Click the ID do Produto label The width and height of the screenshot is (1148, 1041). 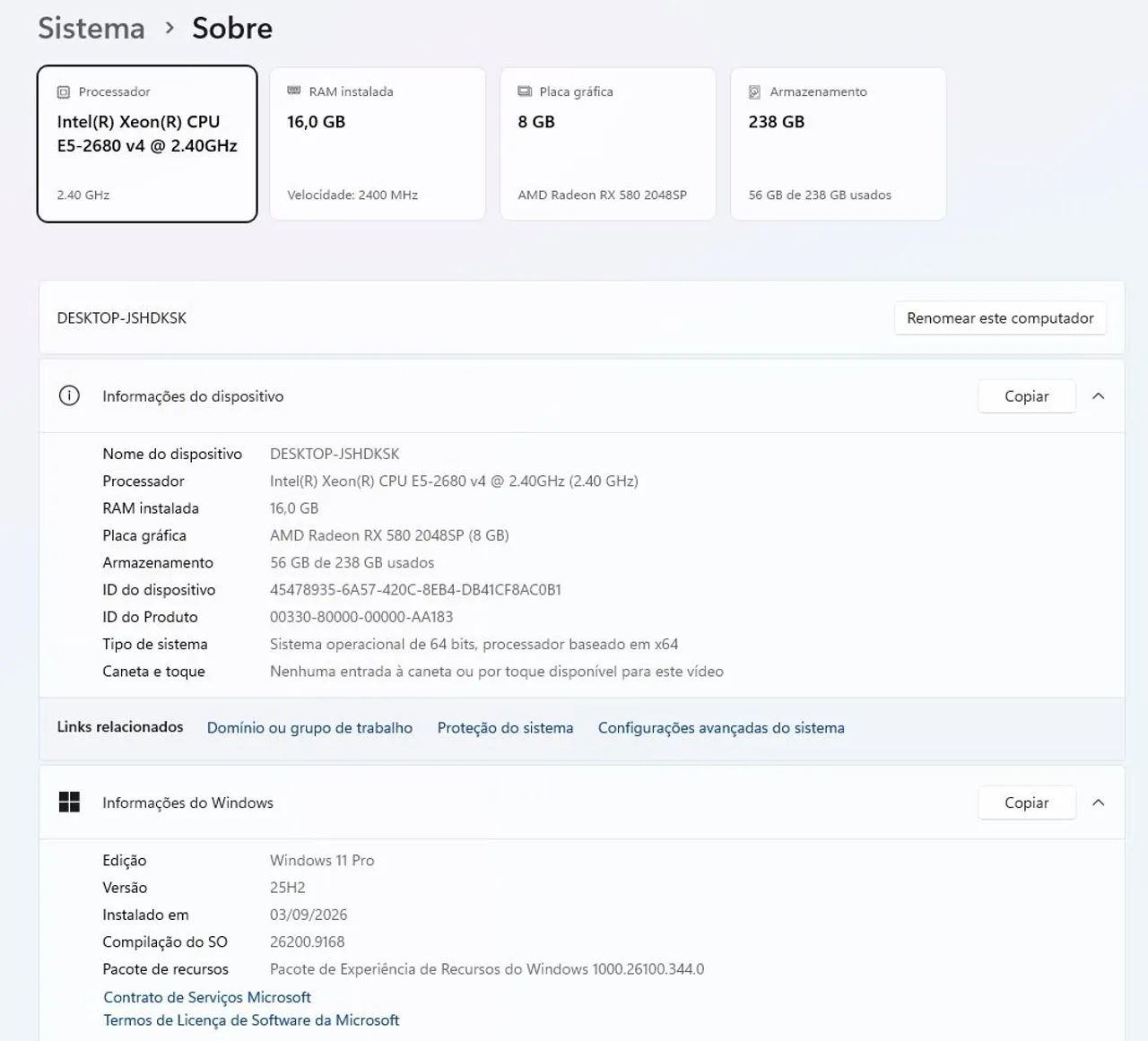(150, 617)
